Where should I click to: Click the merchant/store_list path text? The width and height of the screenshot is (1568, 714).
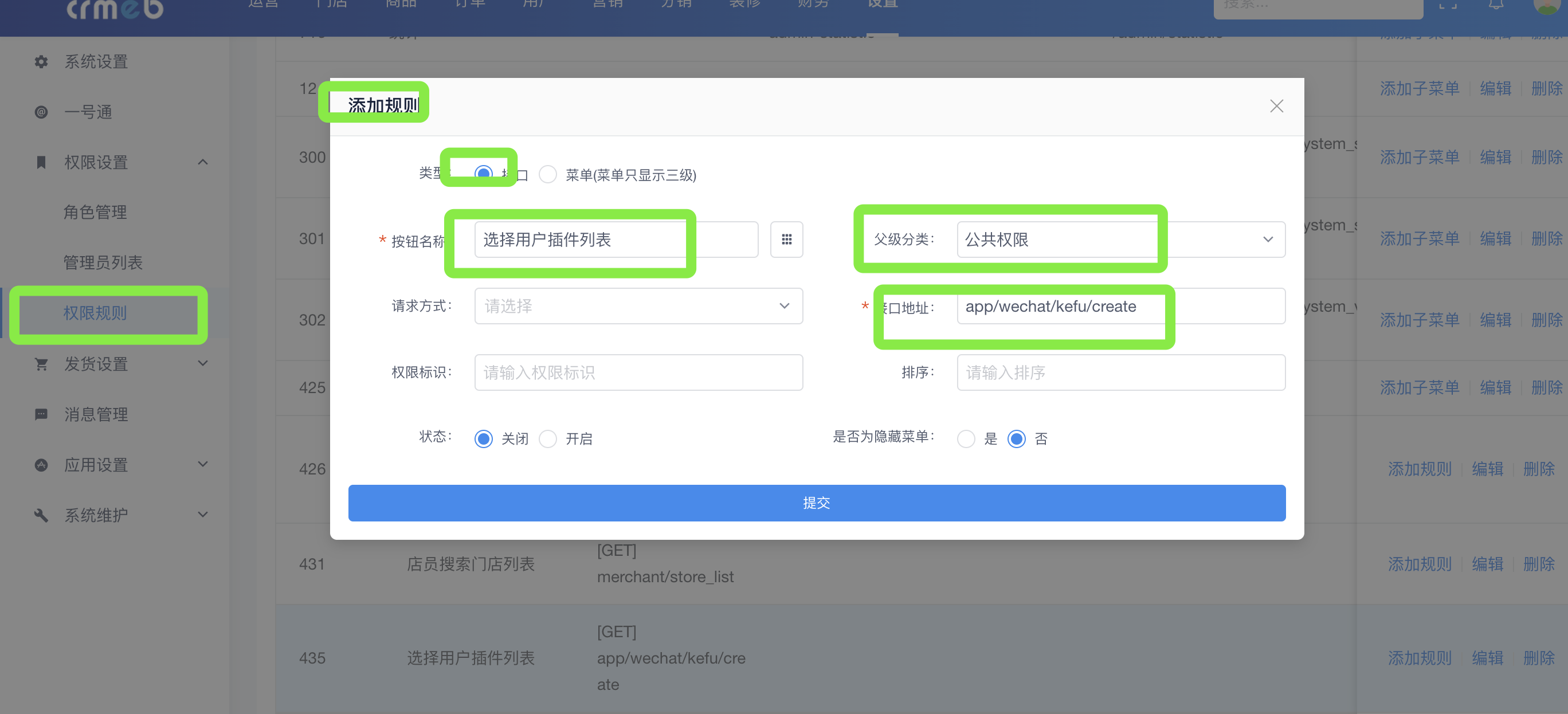(665, 577)
